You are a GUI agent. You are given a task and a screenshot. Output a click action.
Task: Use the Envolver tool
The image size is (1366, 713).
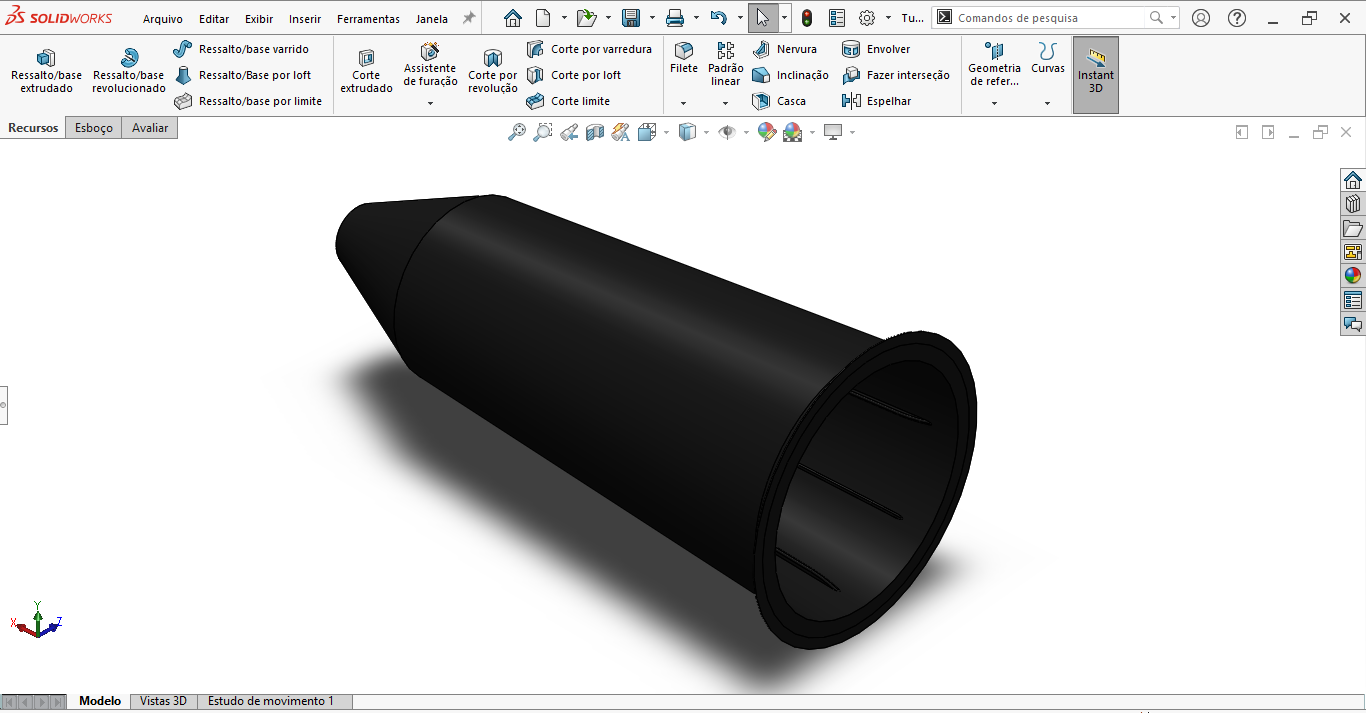[876, 49]
